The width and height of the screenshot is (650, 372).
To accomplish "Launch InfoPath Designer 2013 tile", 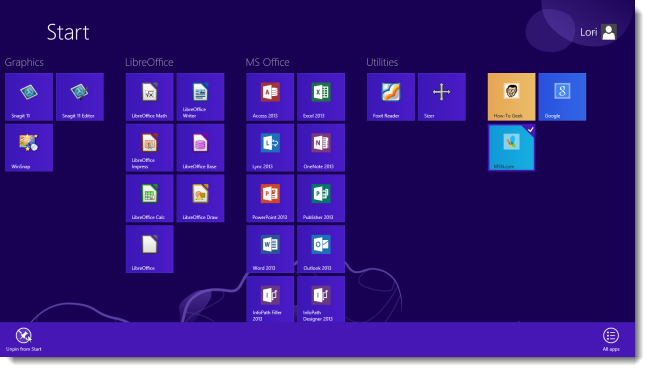I will pos(321,299).
